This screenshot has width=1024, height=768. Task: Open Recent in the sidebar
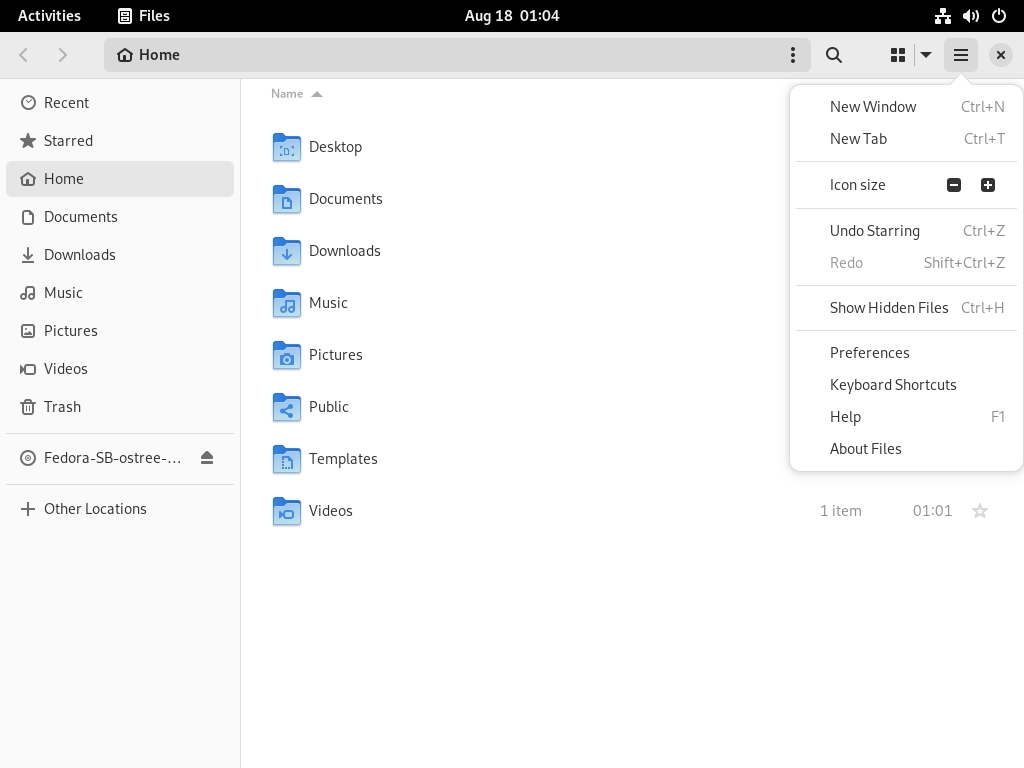[x=120, y=103]
